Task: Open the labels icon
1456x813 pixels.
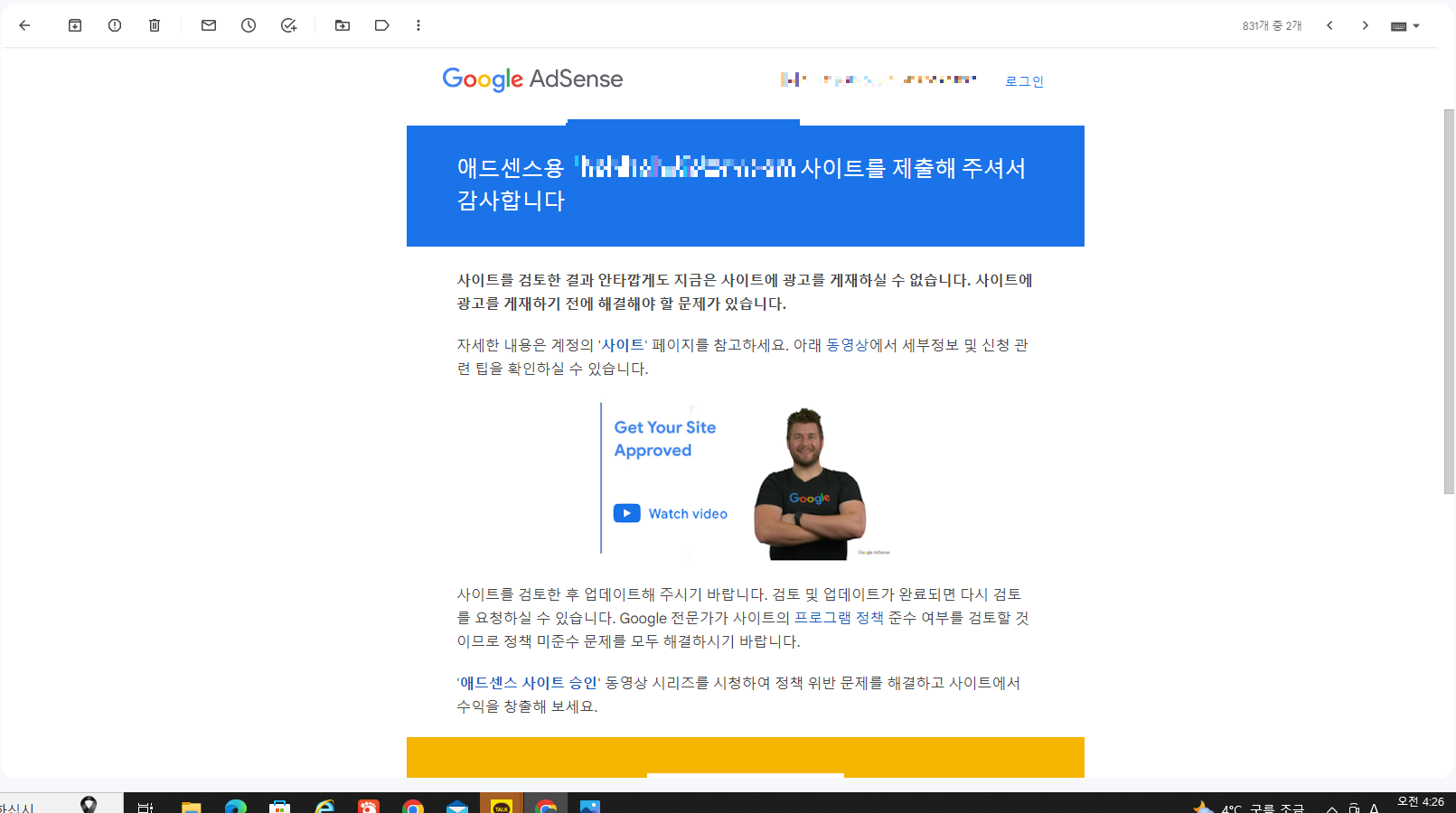Action: click(x=382, y=25)
